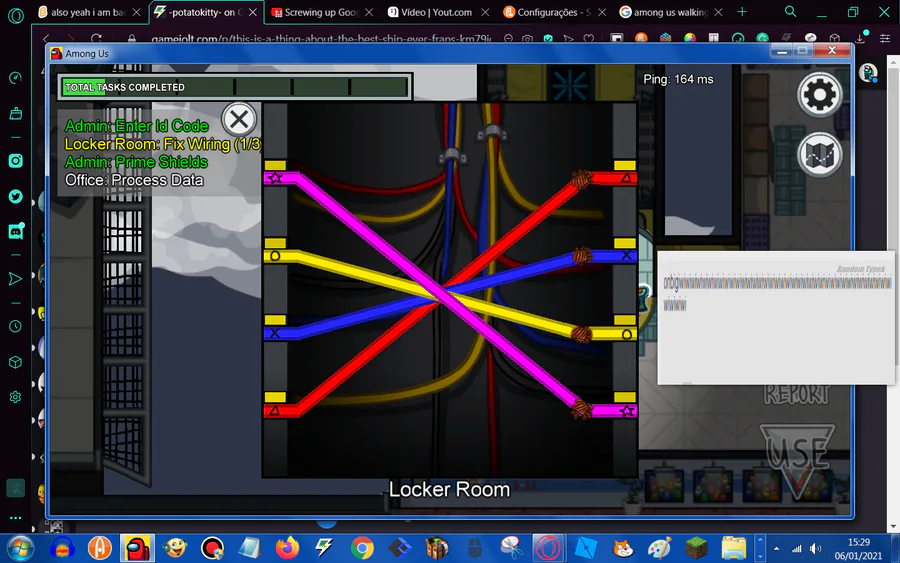Image resolution: width=900 pixels, height=563 pixels.
Task: Open Snipping Tool from the taskbar
Action: [511, 549]
